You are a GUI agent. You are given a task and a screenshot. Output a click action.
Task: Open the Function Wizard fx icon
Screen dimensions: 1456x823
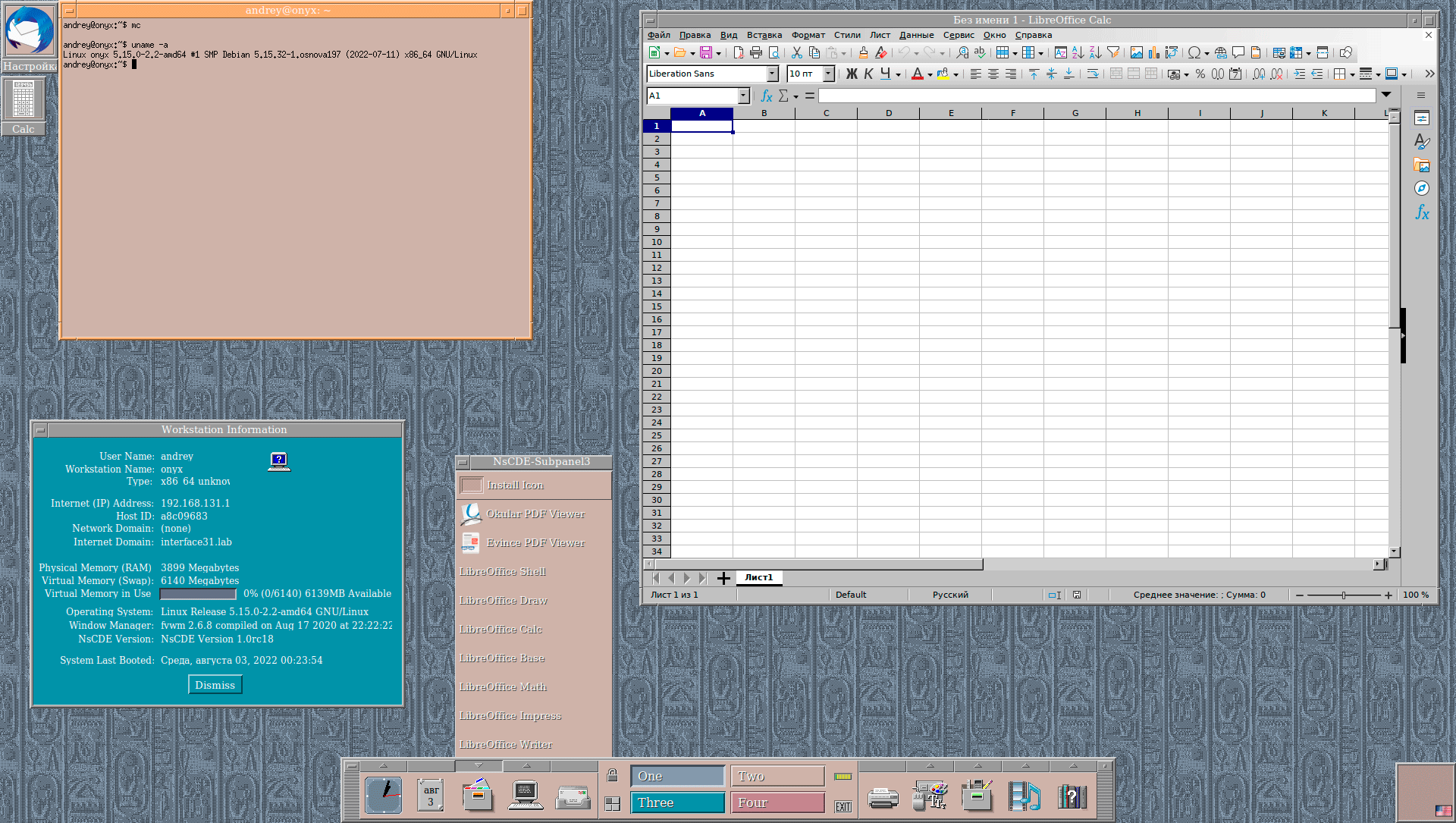[766, 96]
